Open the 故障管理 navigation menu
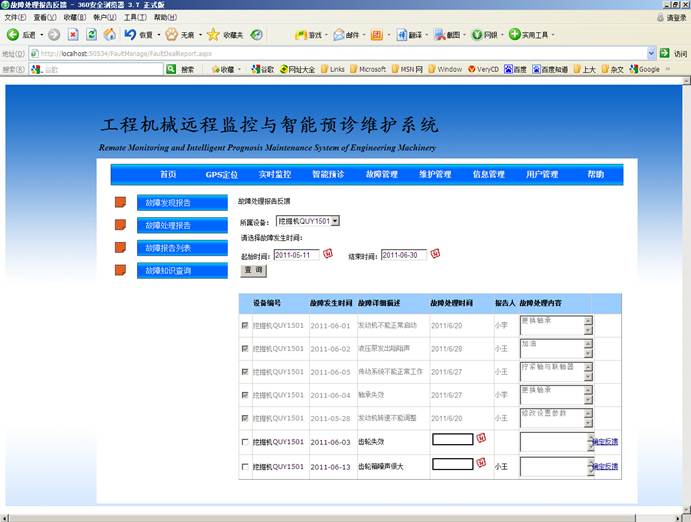 click(x=381, y=174)
